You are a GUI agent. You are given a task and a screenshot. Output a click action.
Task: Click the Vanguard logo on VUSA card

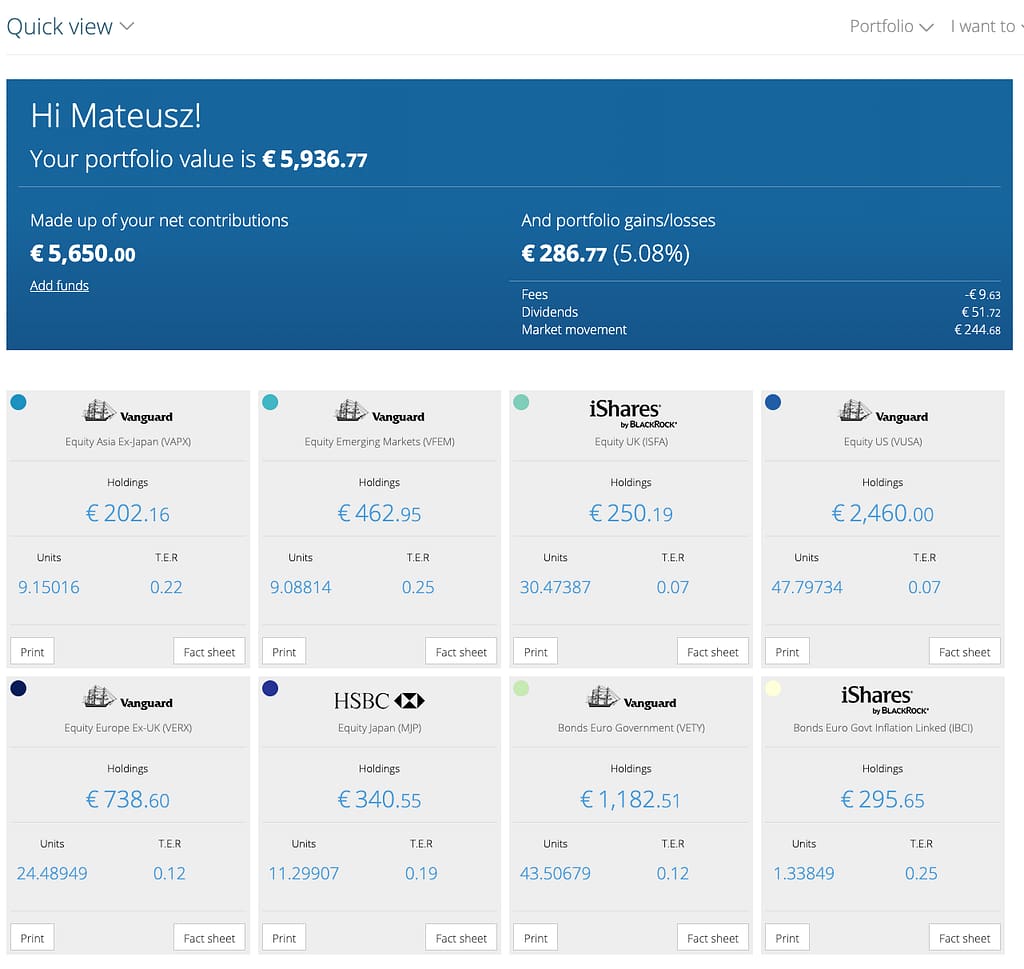pos(883,412)
